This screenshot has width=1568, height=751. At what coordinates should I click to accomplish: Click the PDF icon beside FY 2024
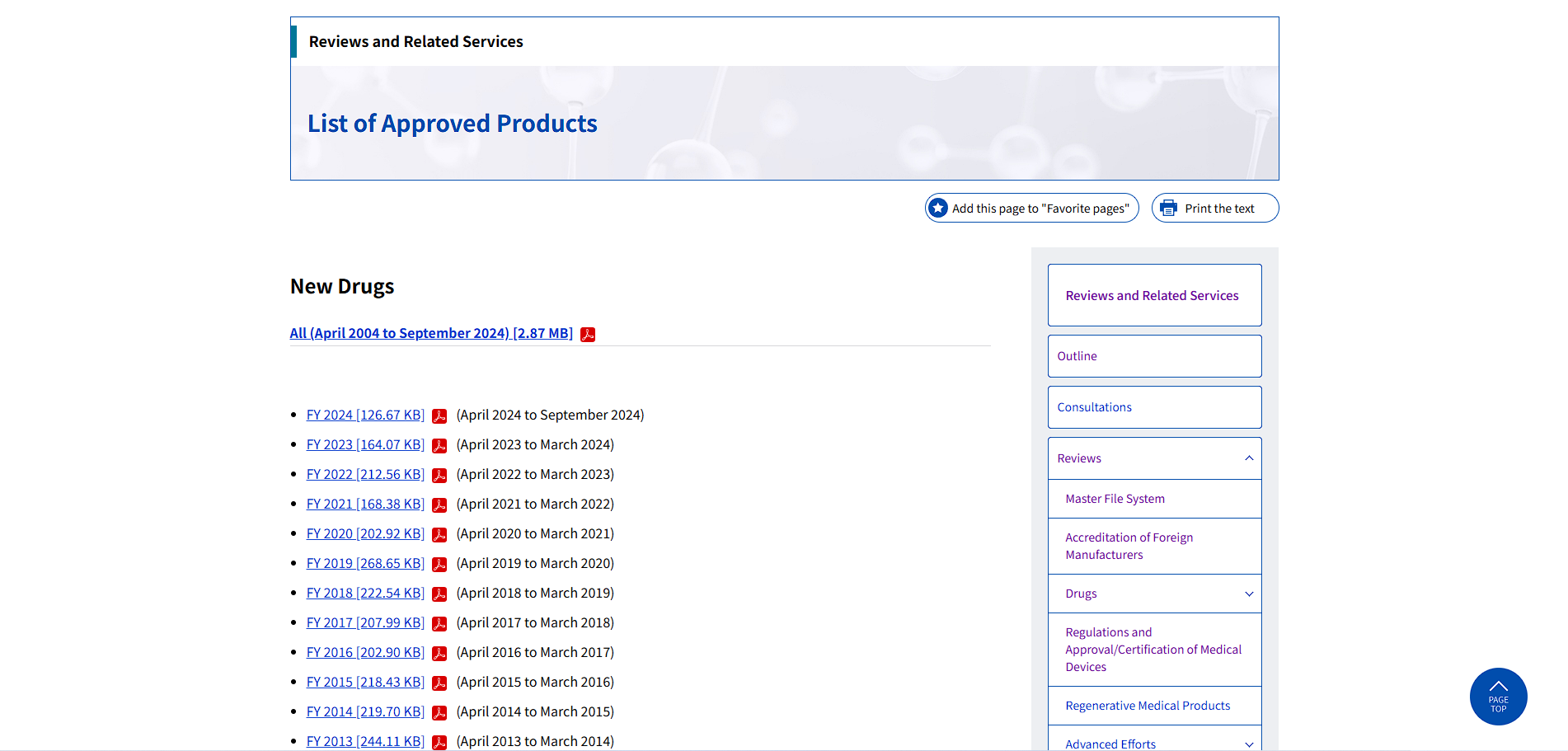click(439, 415)
